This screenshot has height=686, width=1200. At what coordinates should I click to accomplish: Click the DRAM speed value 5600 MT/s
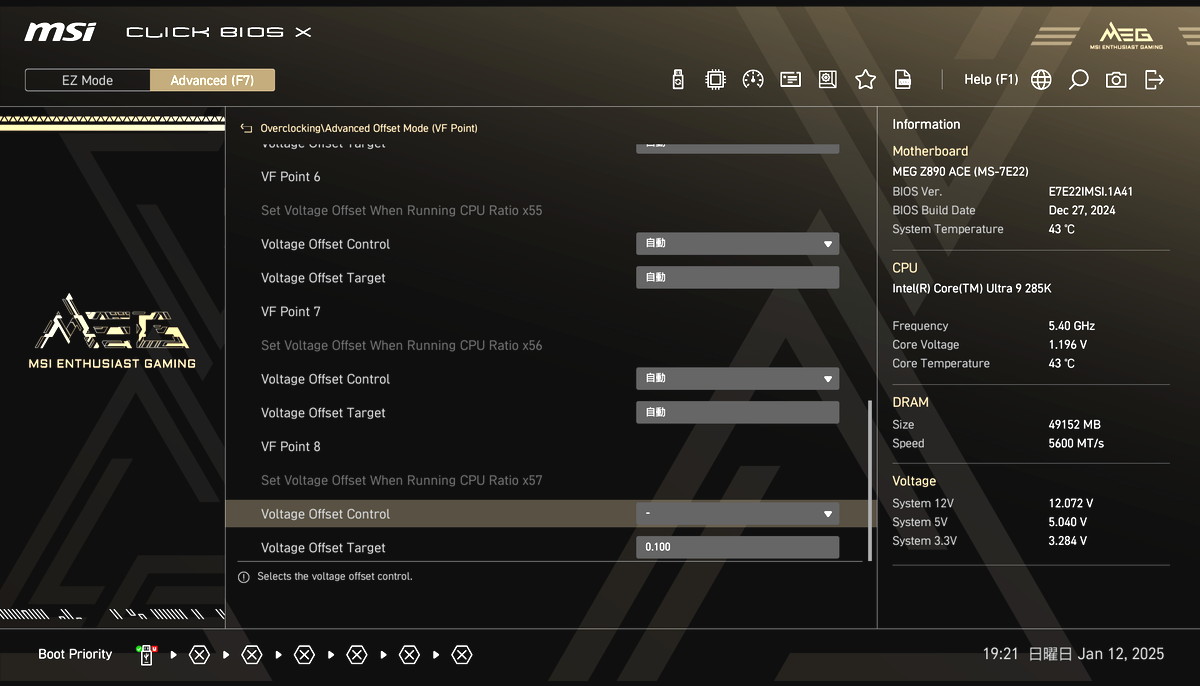coord(1076,444)
